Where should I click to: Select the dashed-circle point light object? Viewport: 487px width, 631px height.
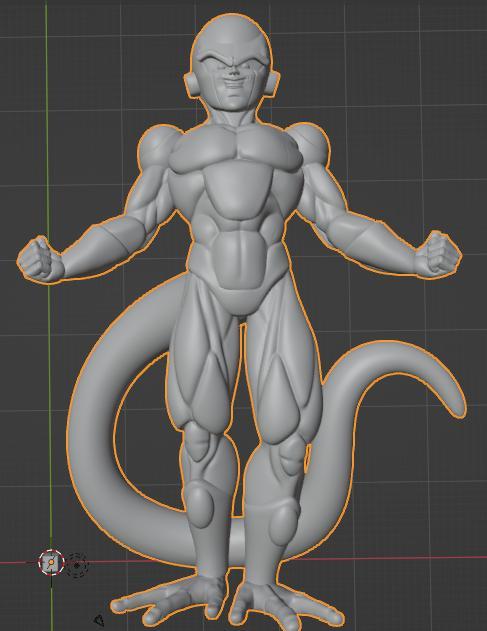(76, 565)
